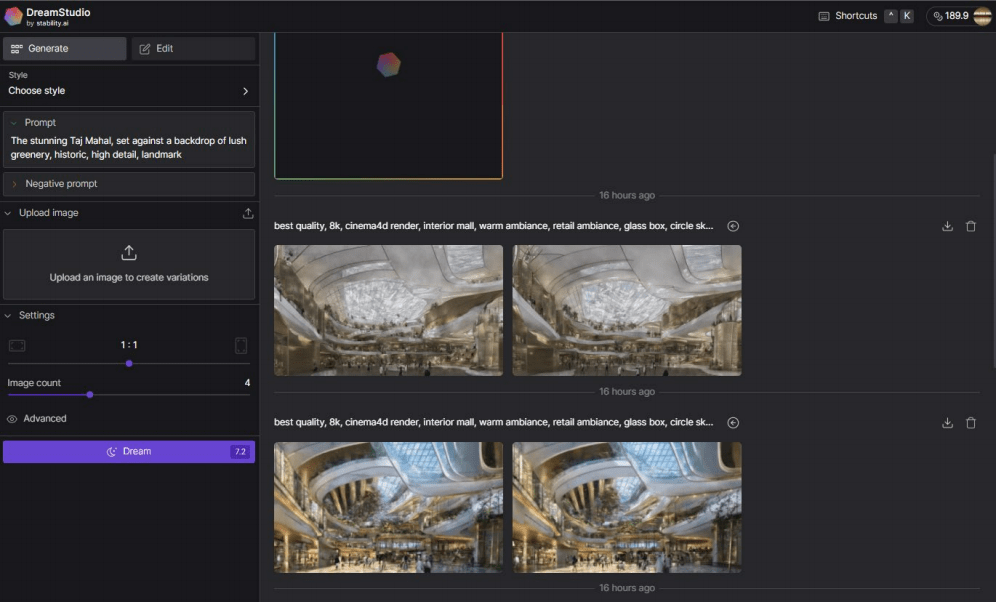Collapse the Settings section
The height and width of the screenshot is (602, 996).
coord(36,316)
